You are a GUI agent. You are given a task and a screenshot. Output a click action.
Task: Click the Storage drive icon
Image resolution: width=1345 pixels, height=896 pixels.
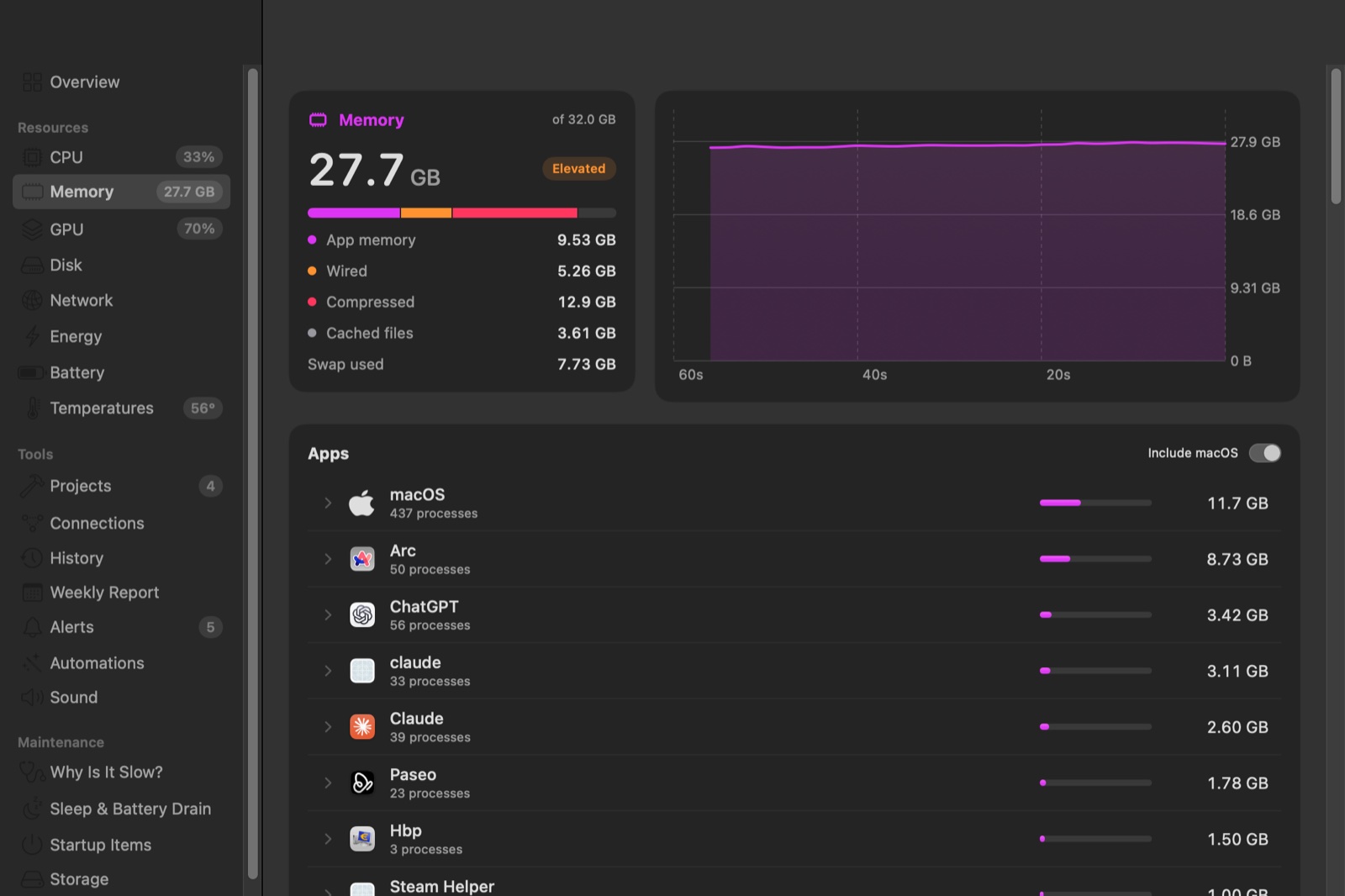click(32, 880)
